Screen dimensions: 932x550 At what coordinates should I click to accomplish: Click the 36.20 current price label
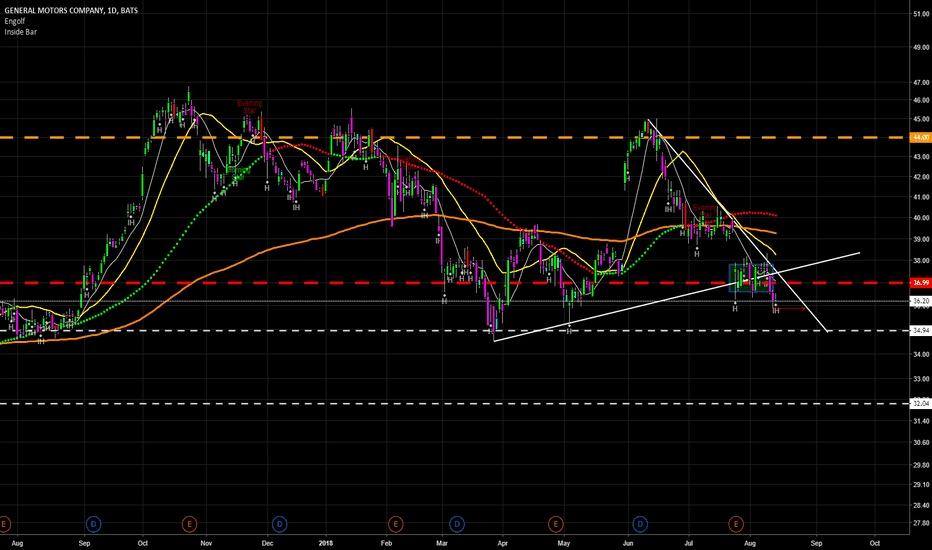click(921, 301)
